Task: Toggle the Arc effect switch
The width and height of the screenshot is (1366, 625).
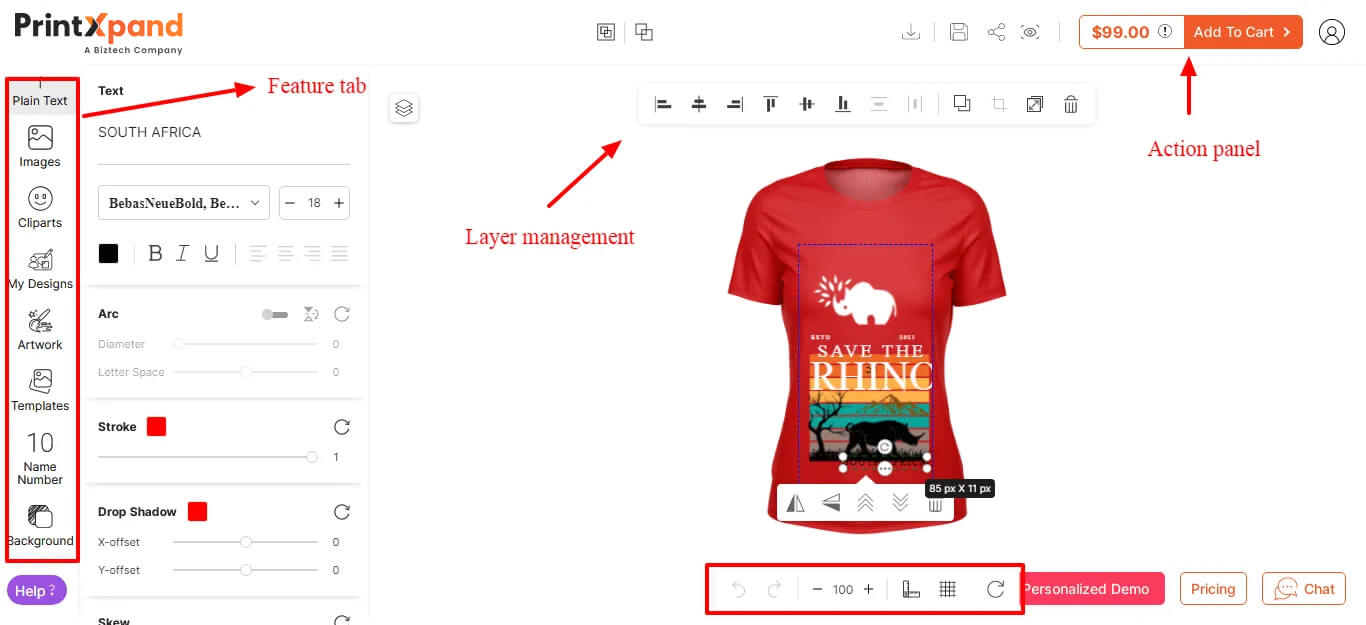Action: [274, 315]
